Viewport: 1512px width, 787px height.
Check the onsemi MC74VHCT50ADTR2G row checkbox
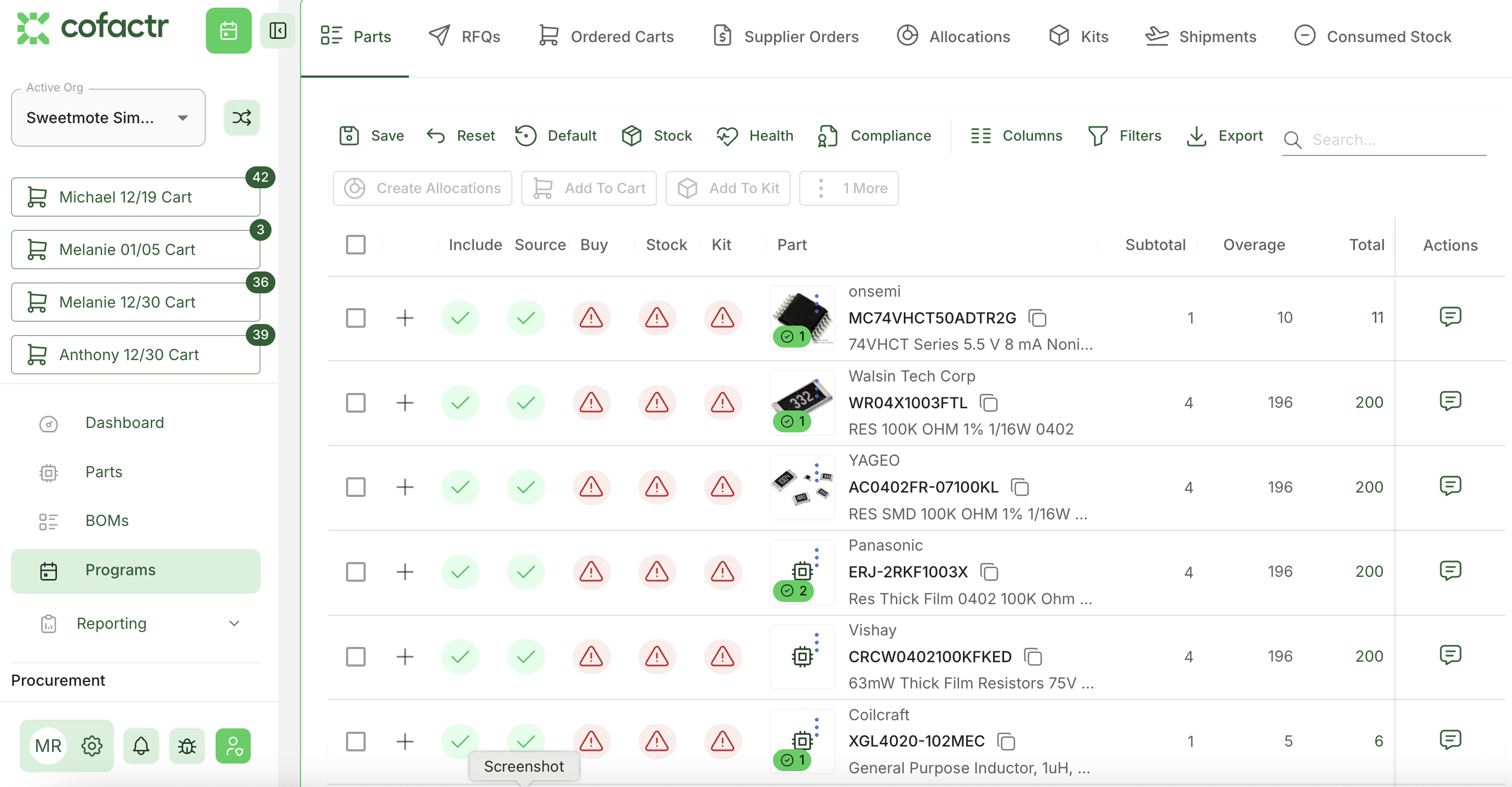click(356, 318)
